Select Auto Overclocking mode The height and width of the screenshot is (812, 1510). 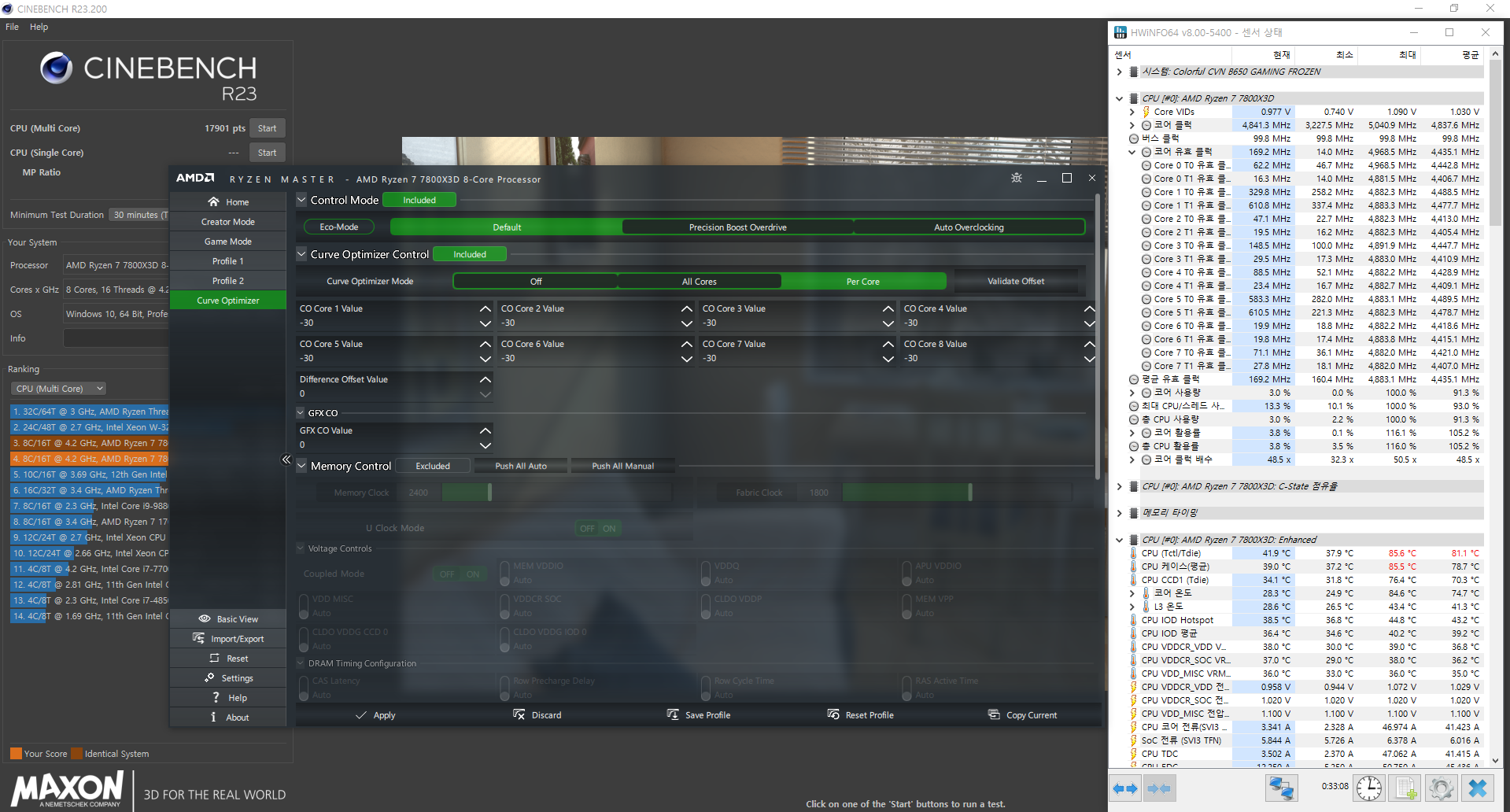[x=969, y=227]
